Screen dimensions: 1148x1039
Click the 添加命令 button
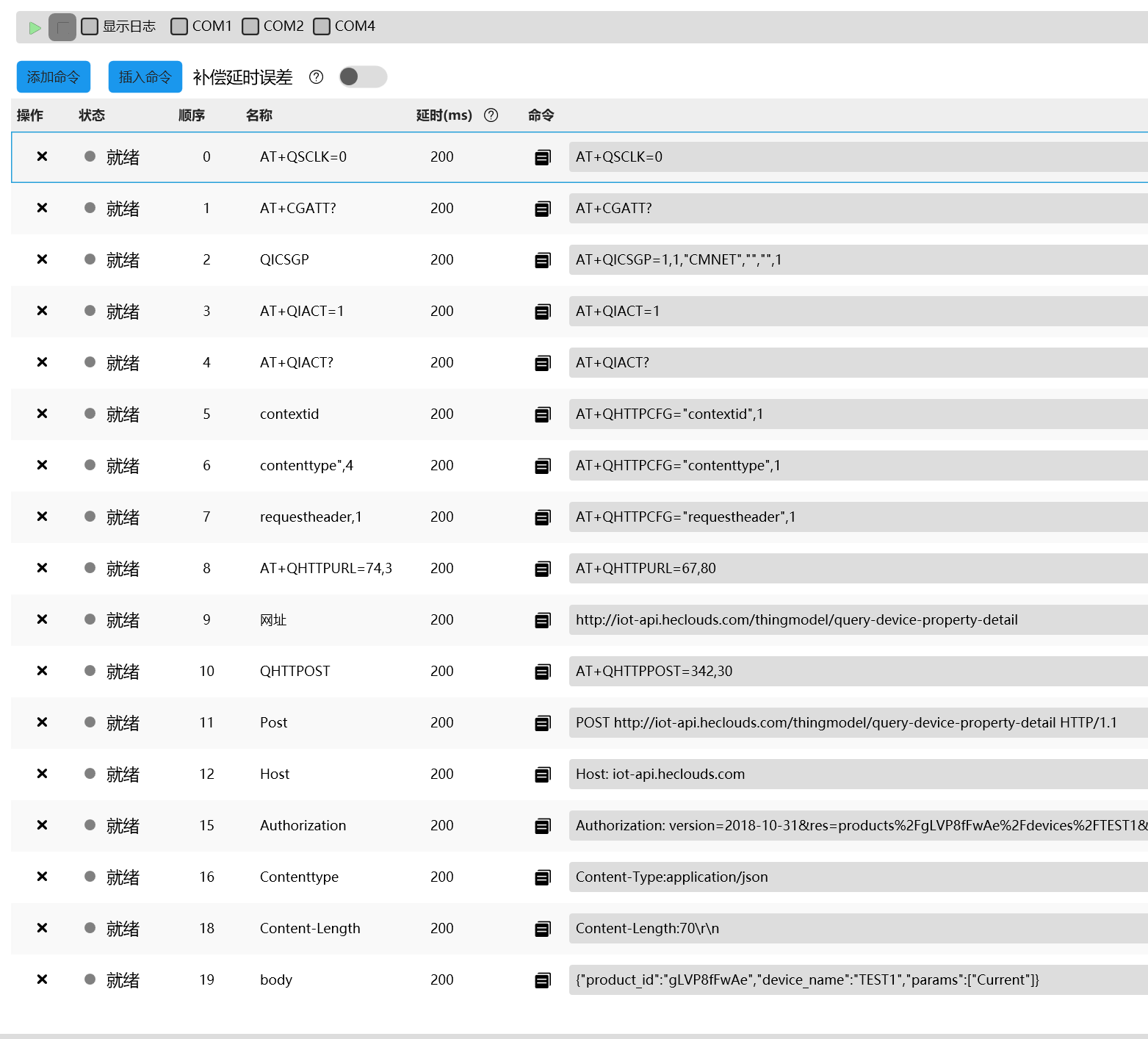tap(54, 76)
